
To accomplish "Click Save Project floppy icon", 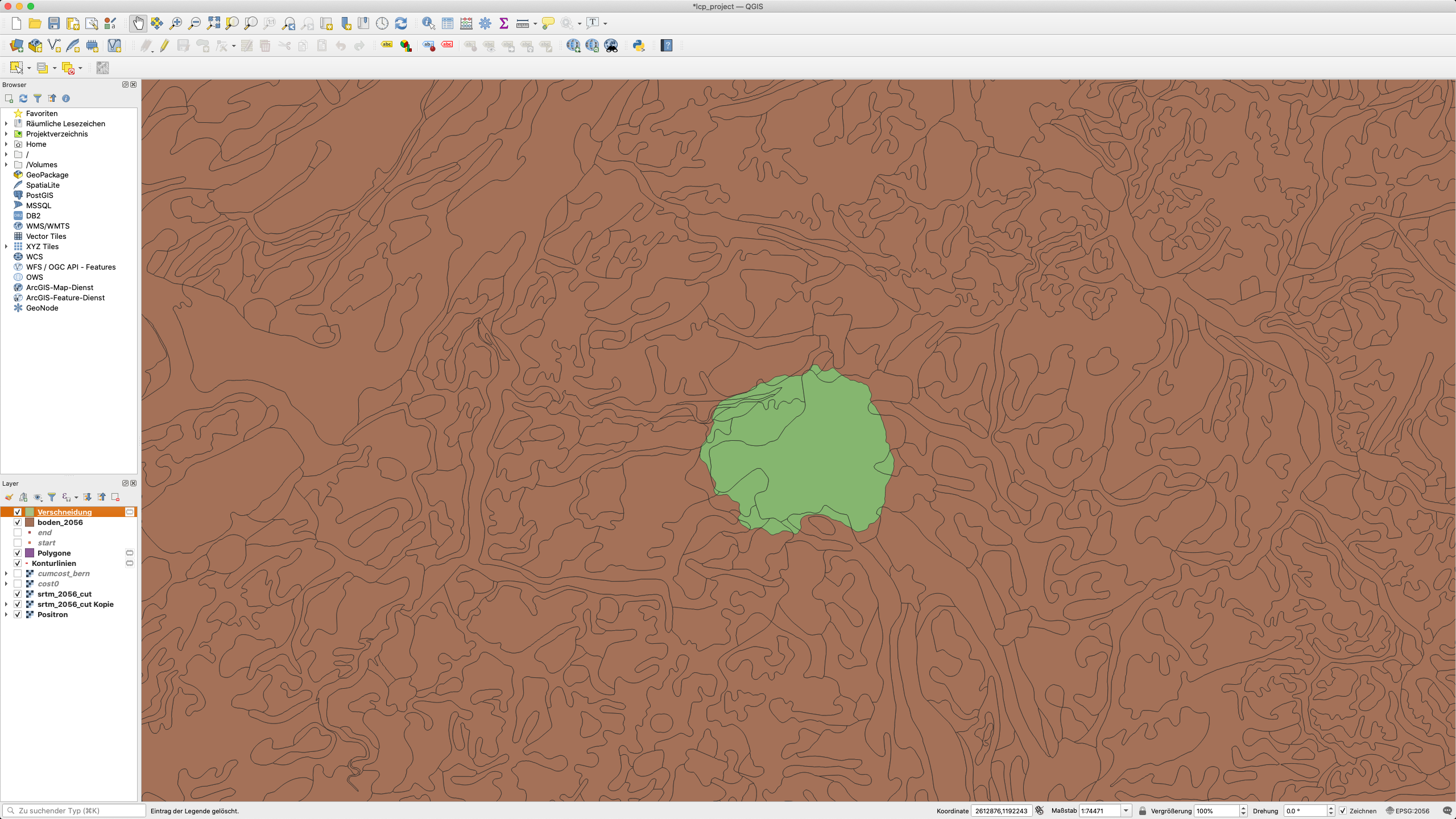I will [54, 23].
